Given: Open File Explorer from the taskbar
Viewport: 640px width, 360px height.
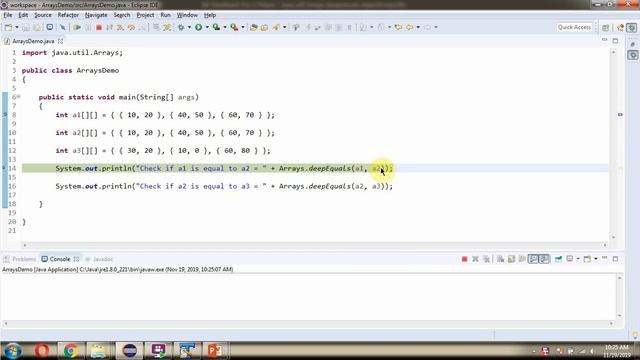Looking at the screenshot, I should (x=99, y=350).
